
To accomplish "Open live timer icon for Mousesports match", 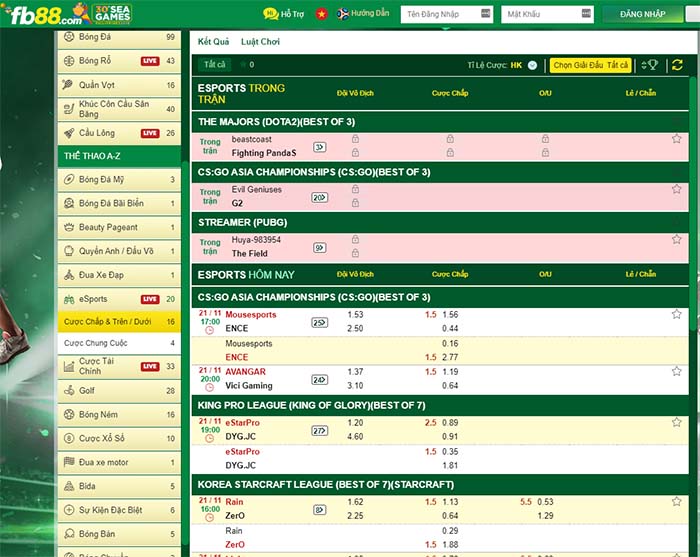I will click(209, 331).
